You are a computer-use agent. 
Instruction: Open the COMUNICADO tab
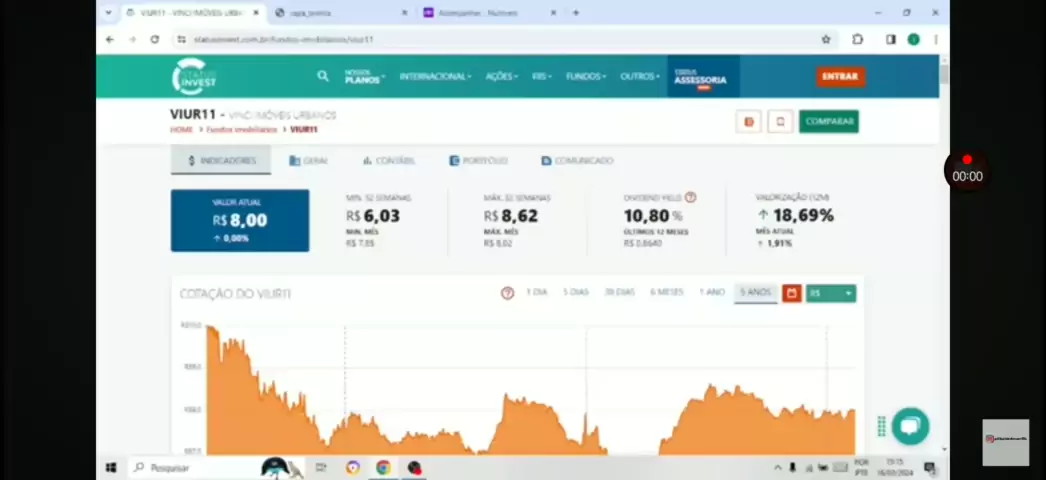point(577,161)
